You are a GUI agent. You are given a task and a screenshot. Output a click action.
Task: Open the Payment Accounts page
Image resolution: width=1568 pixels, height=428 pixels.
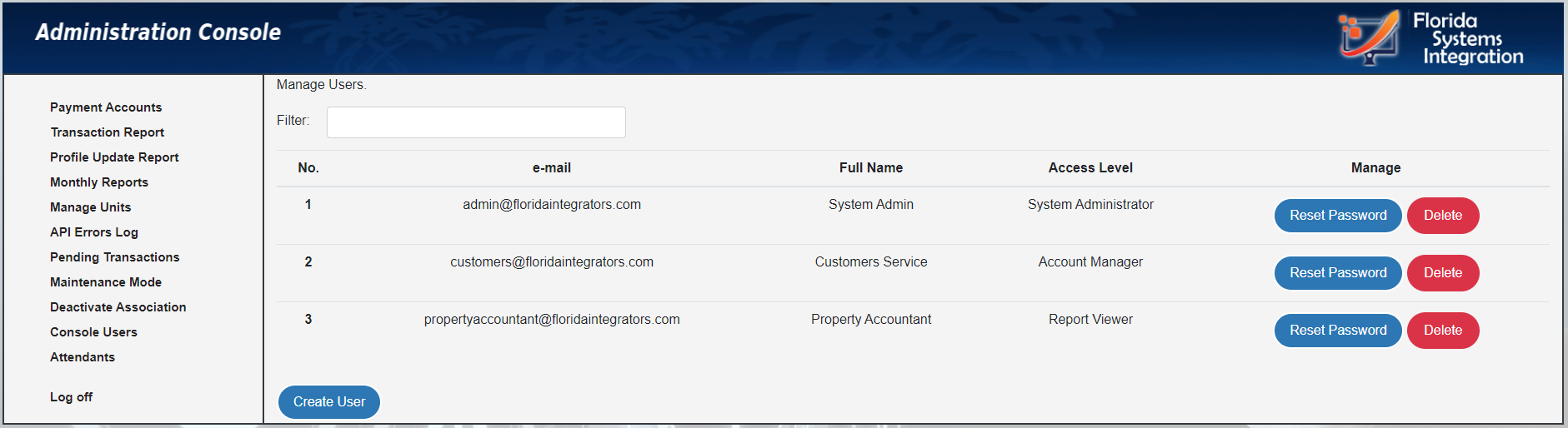(x=106, y=107)
